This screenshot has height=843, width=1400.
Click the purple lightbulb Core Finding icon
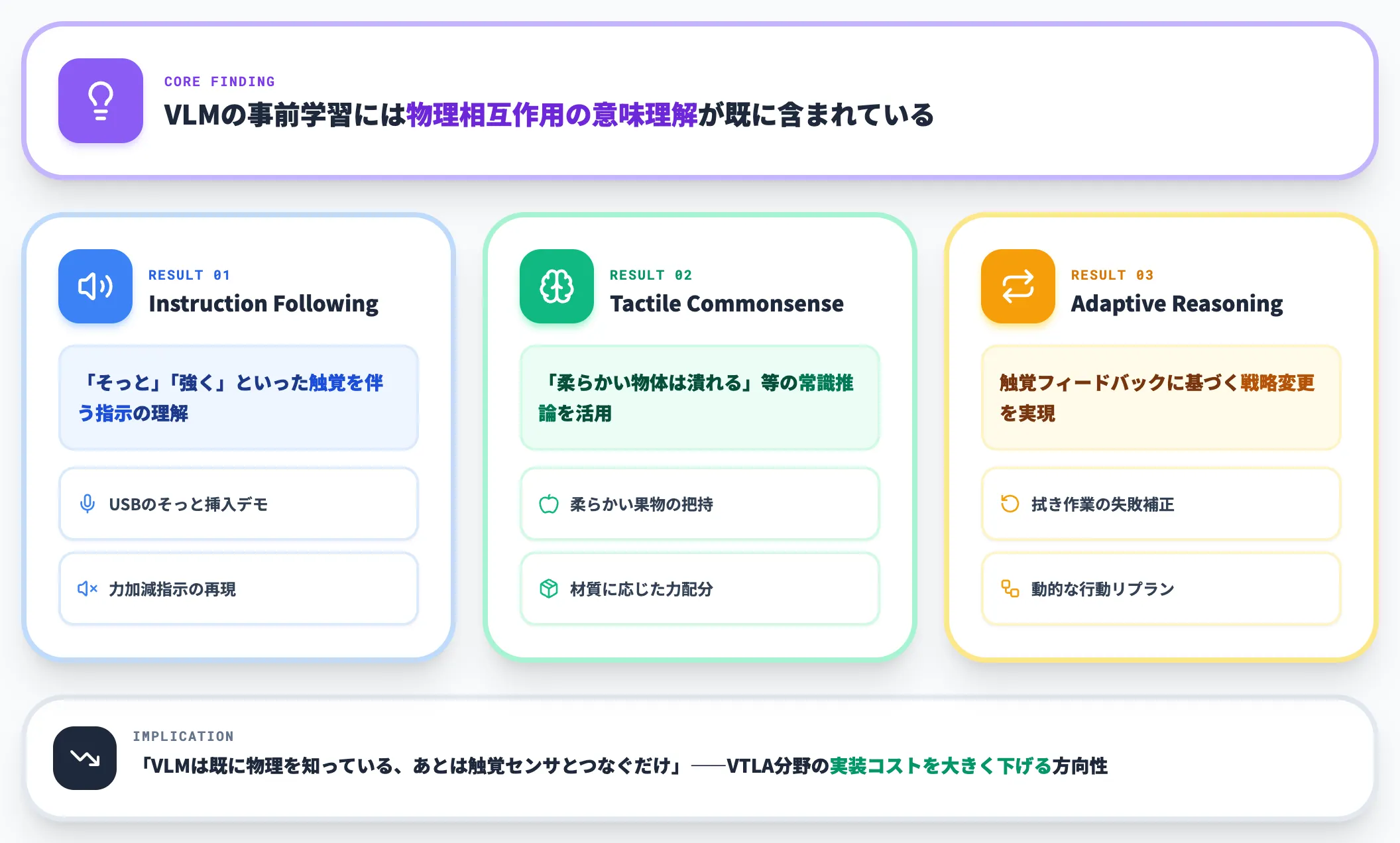click(101, 101)
